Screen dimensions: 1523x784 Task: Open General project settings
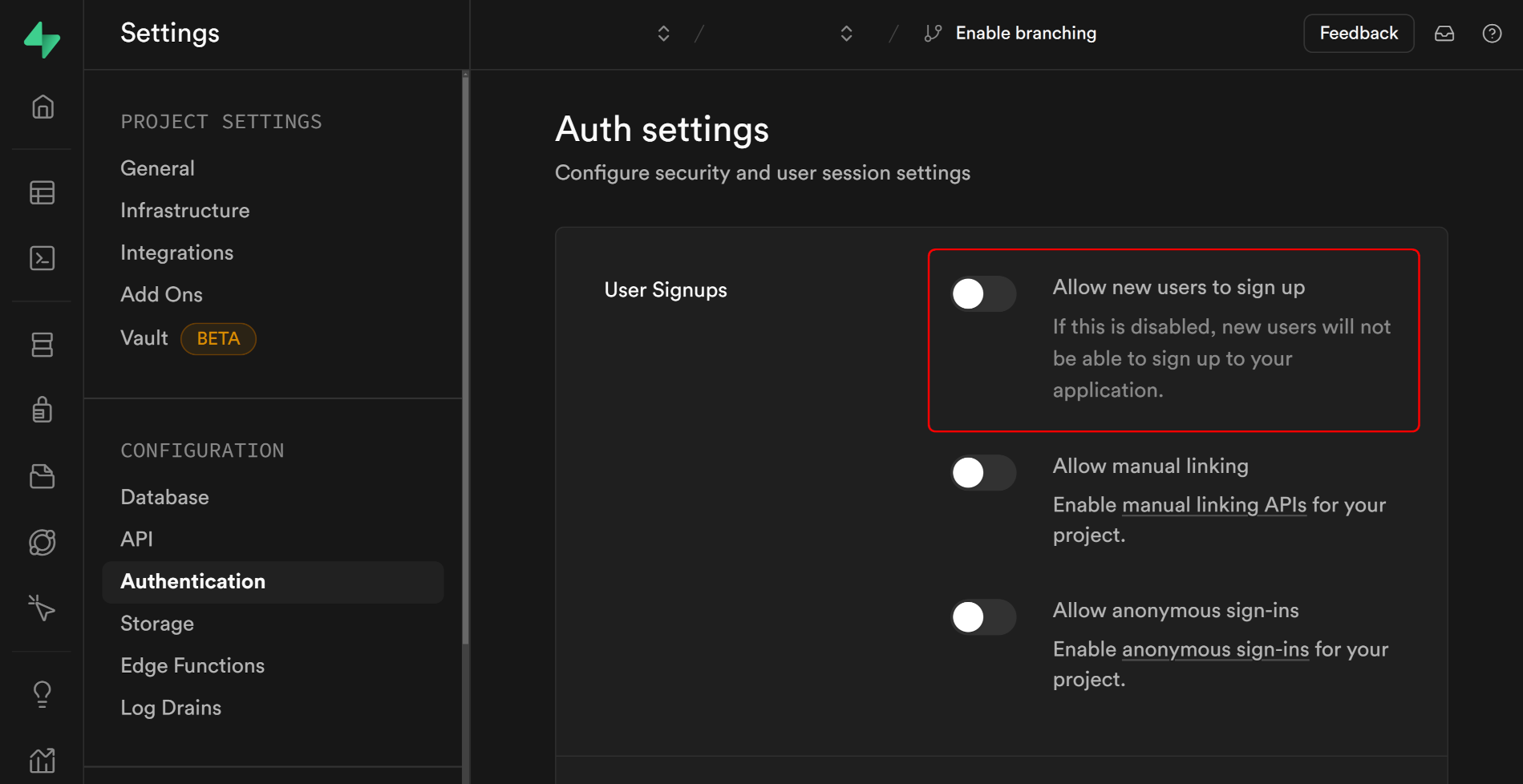tap(158, 168)
